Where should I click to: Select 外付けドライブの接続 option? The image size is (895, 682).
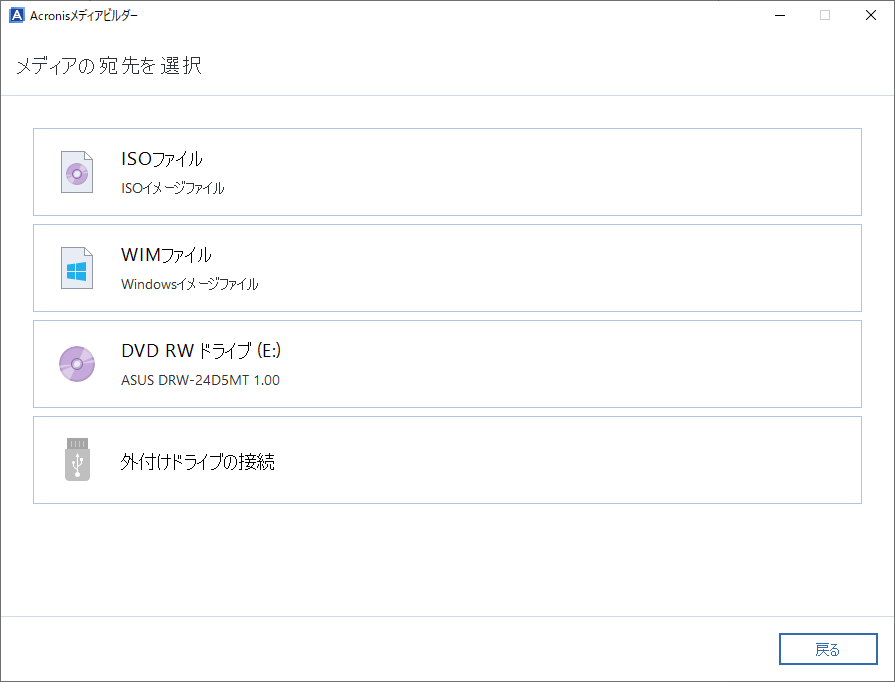pos(448,459)
